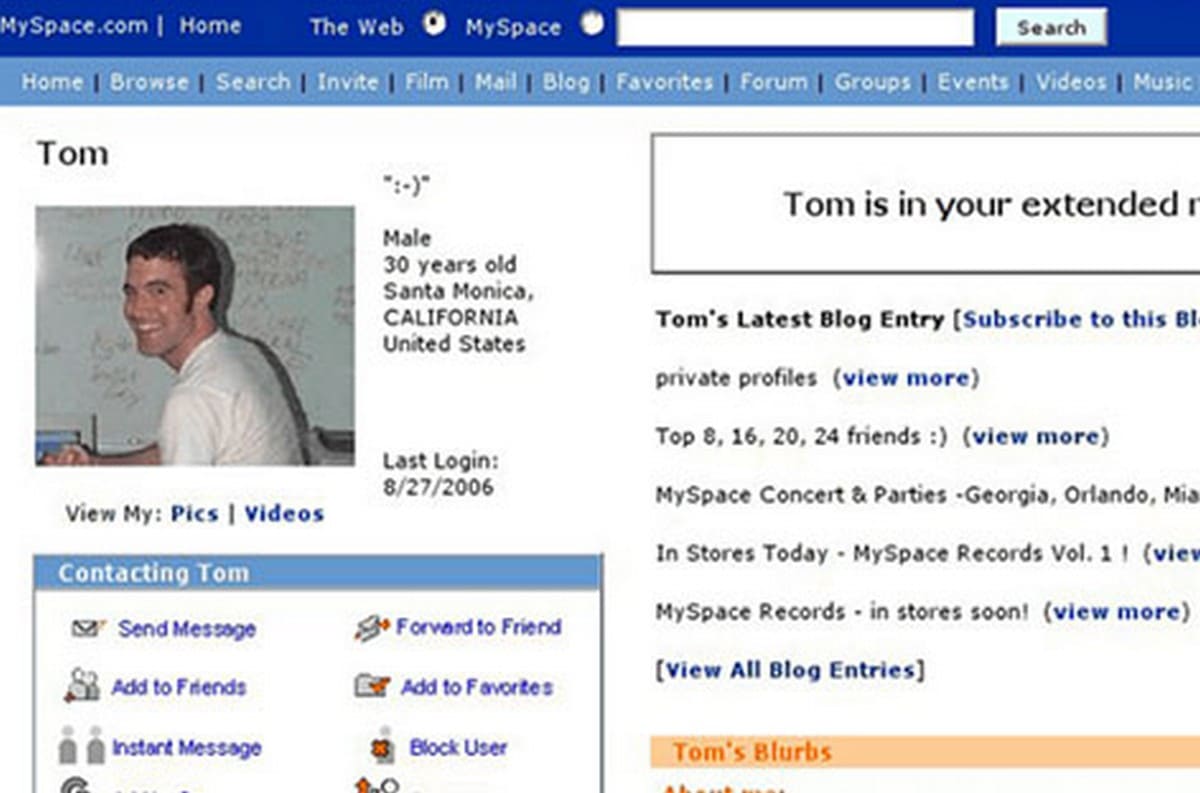This screenshot has width=1200, height=793.
Task: Click the Add to Favorites icon
Action: pyautogui.click(x=372, y=686)
